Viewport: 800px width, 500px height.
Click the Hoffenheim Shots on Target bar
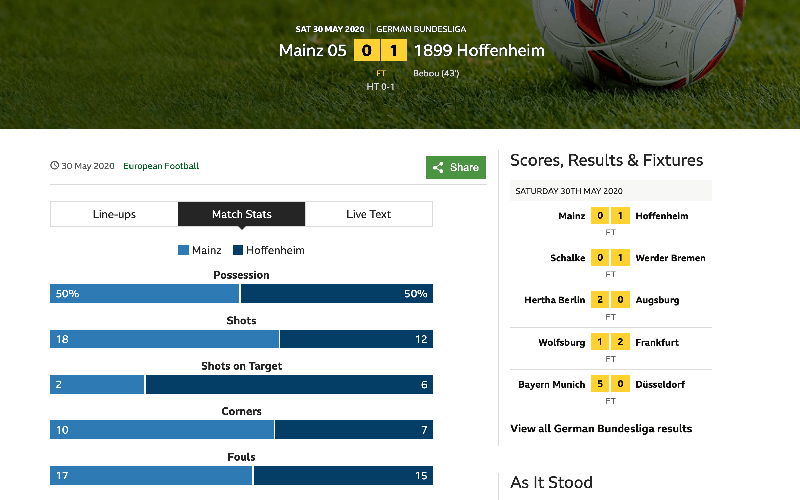(289, 384)
